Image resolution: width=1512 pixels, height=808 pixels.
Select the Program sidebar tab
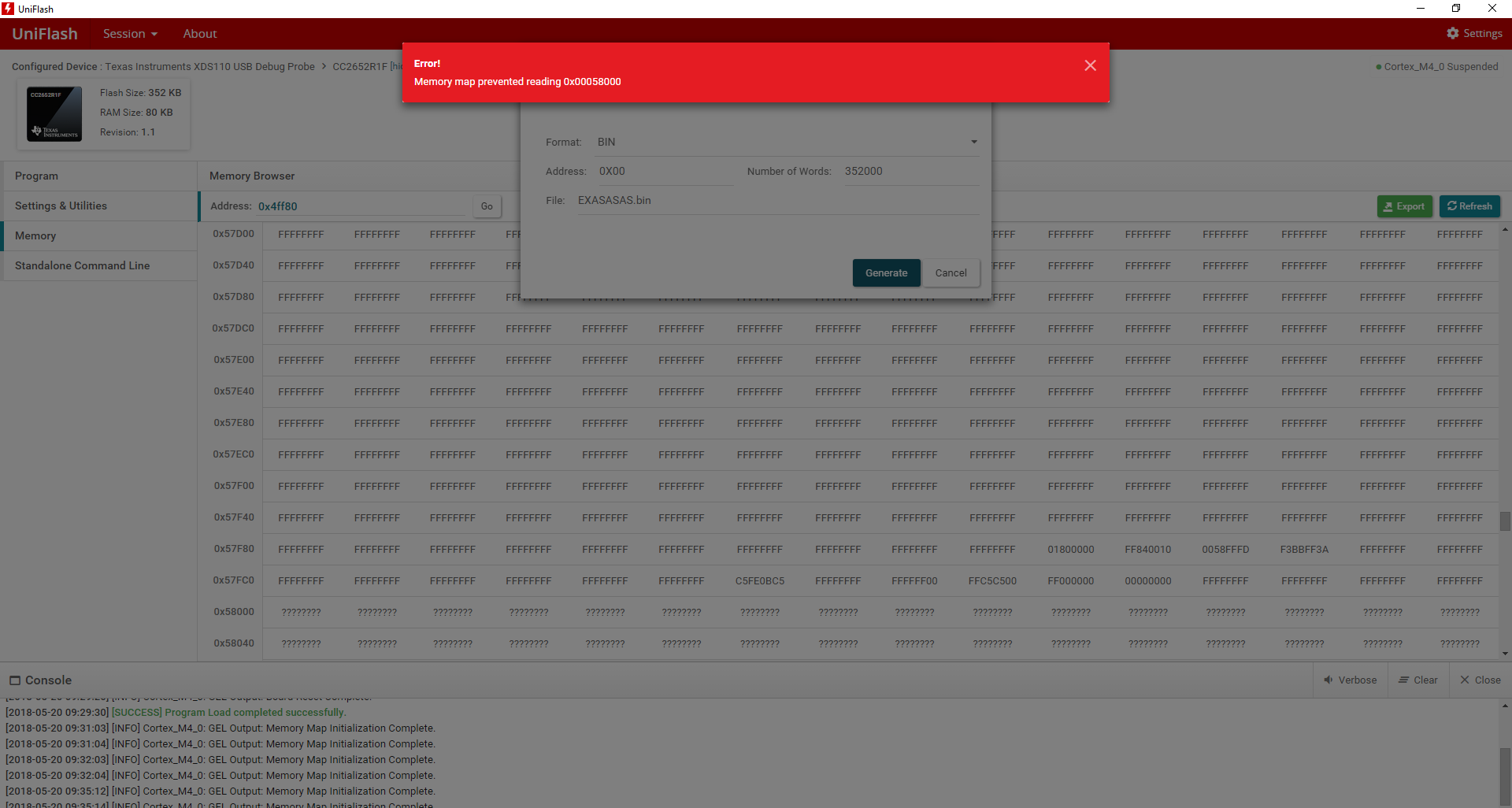(98, 176)
